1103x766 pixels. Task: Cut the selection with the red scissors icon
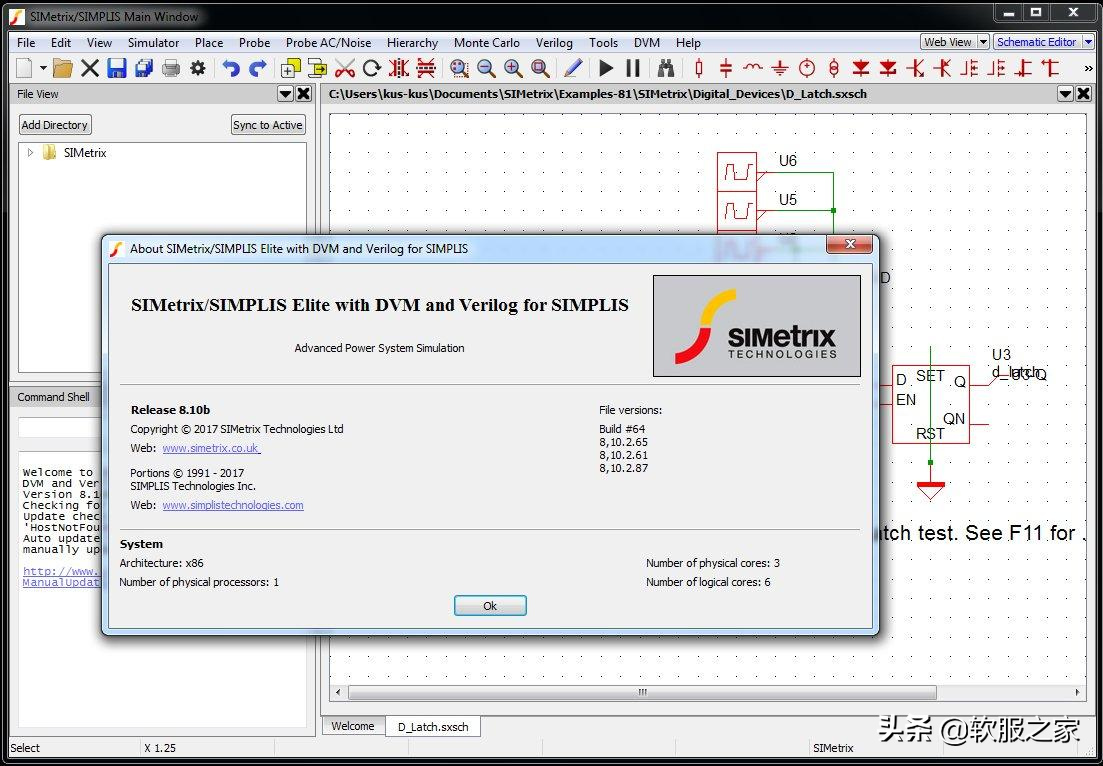tap(345, 68)
